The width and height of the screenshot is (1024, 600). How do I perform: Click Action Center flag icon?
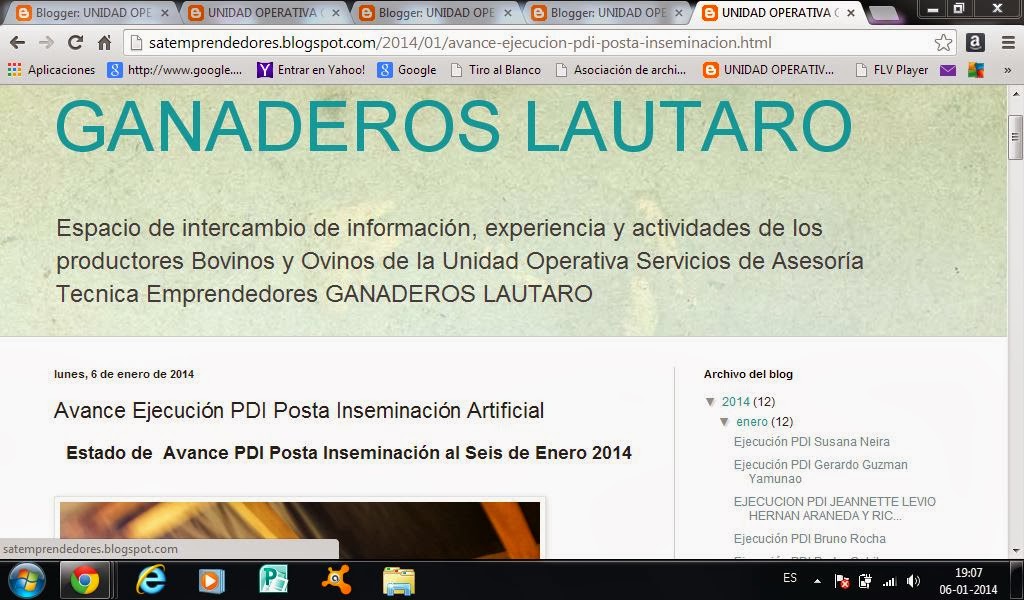tap(842, 580)
